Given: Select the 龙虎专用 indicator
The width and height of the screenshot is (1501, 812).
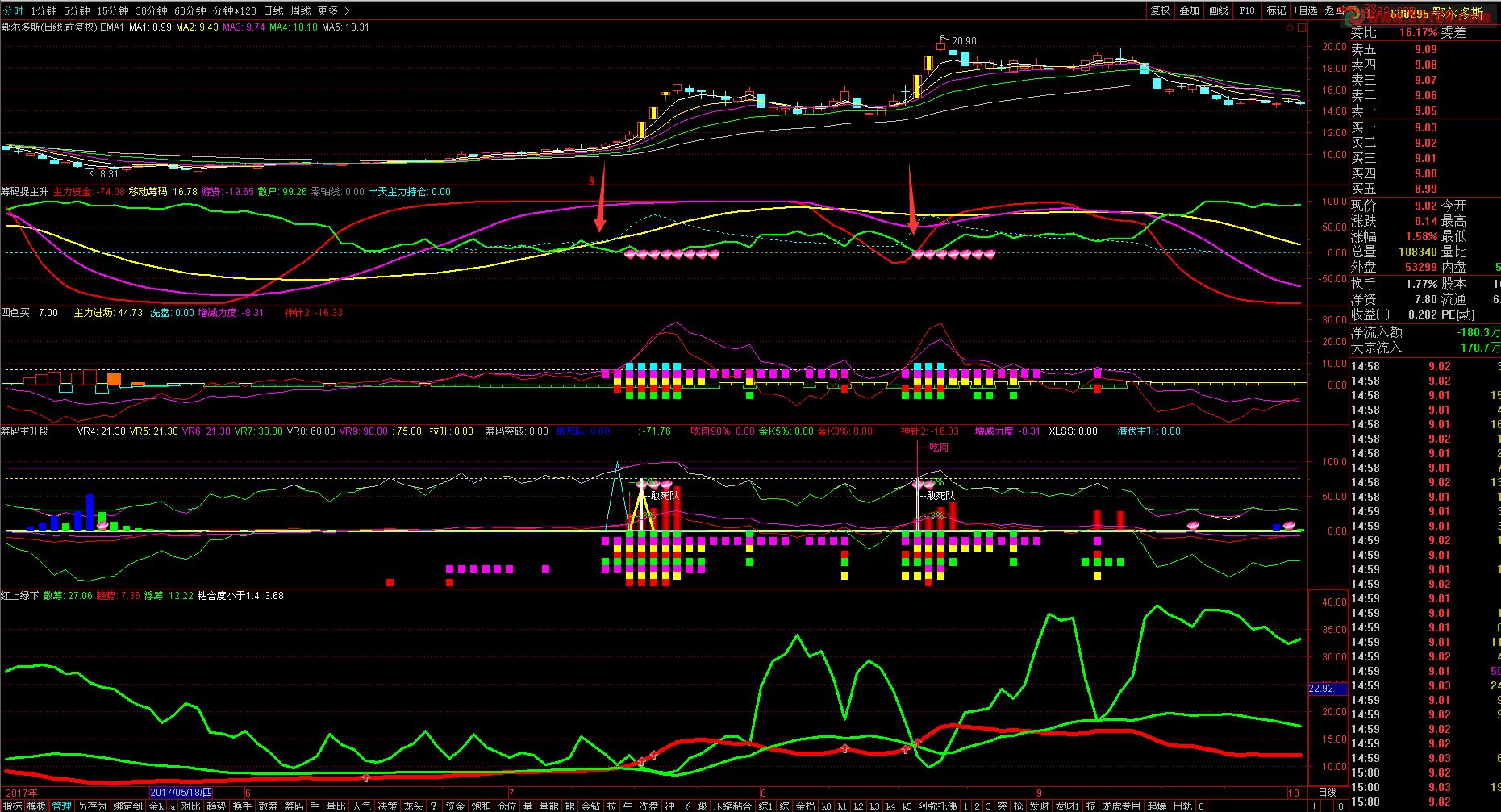Looking at the screenshot, I should point(1121,806).
